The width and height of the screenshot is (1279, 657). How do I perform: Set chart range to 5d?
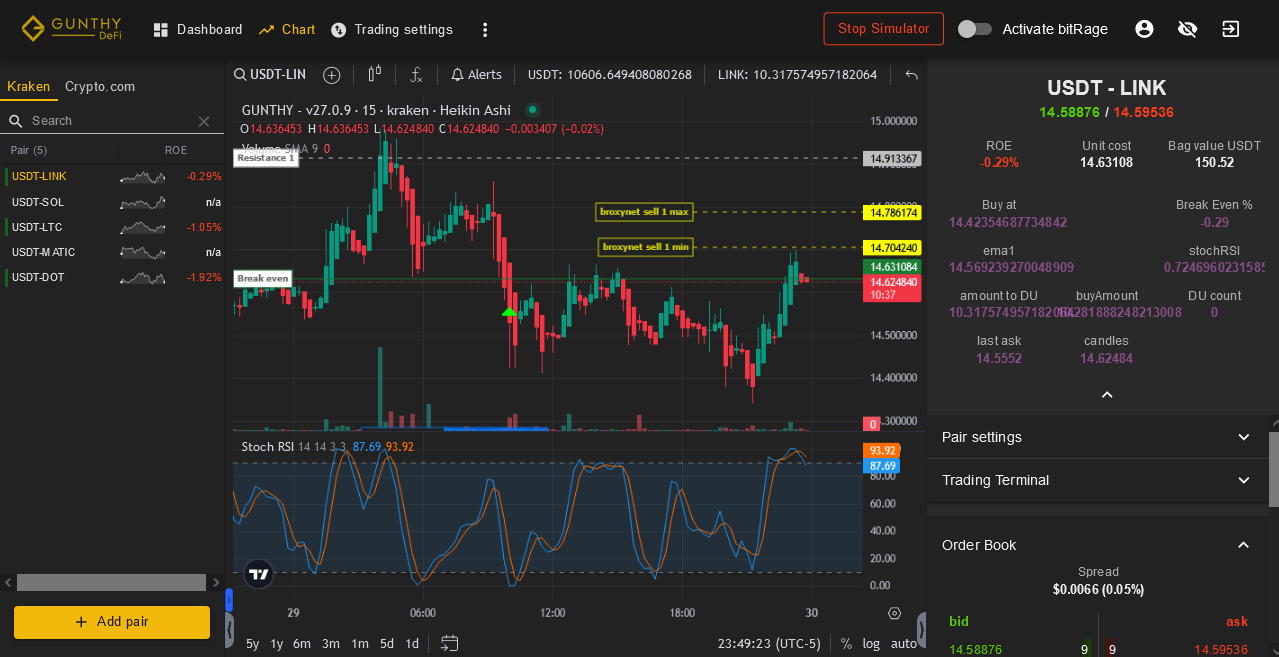(387, 644)
